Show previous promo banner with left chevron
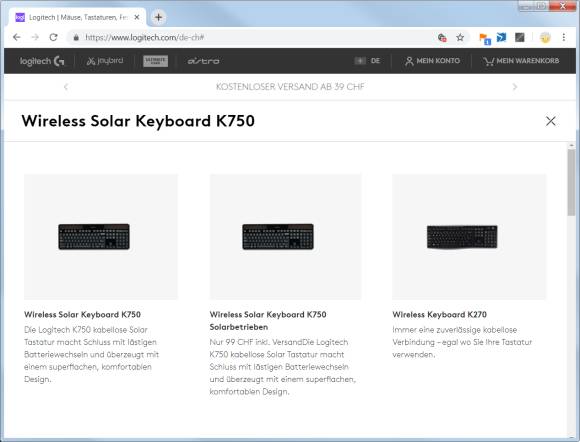The height and width of the screenshot is (442, 580). pyautogui.click(x=66, y=87)
